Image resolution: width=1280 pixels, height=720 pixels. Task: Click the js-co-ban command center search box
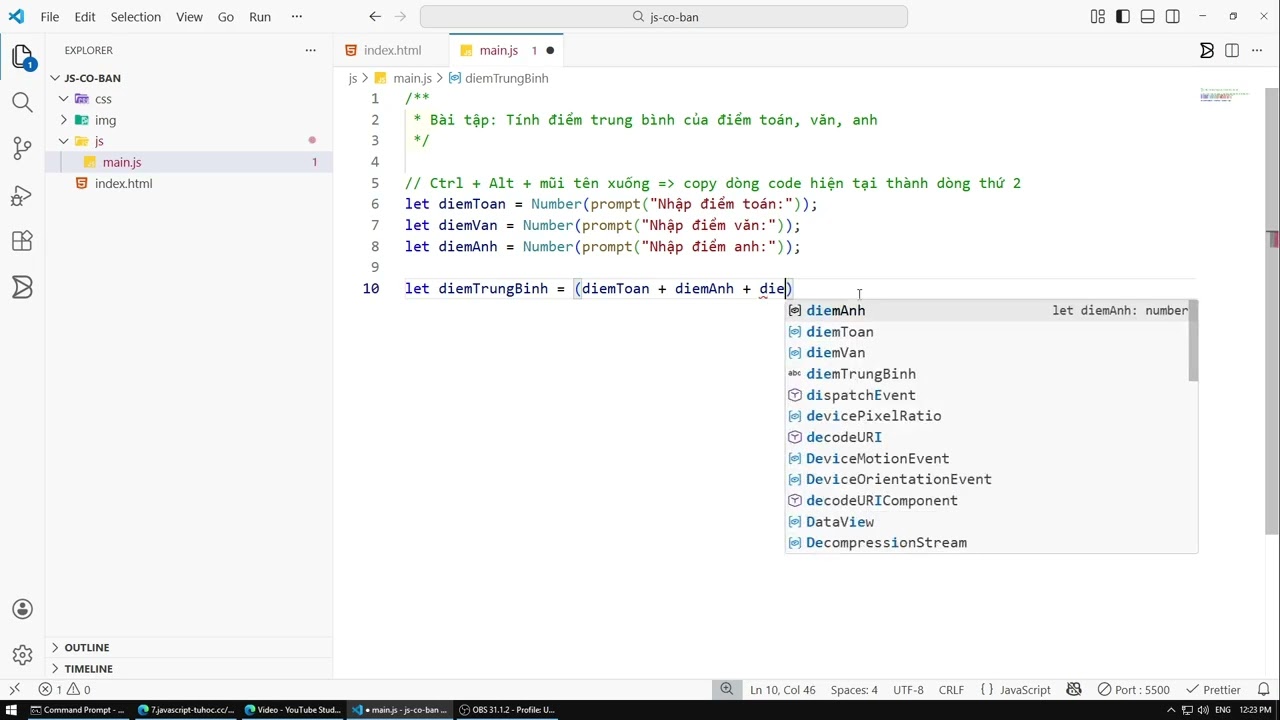click(x=664, y=16)
